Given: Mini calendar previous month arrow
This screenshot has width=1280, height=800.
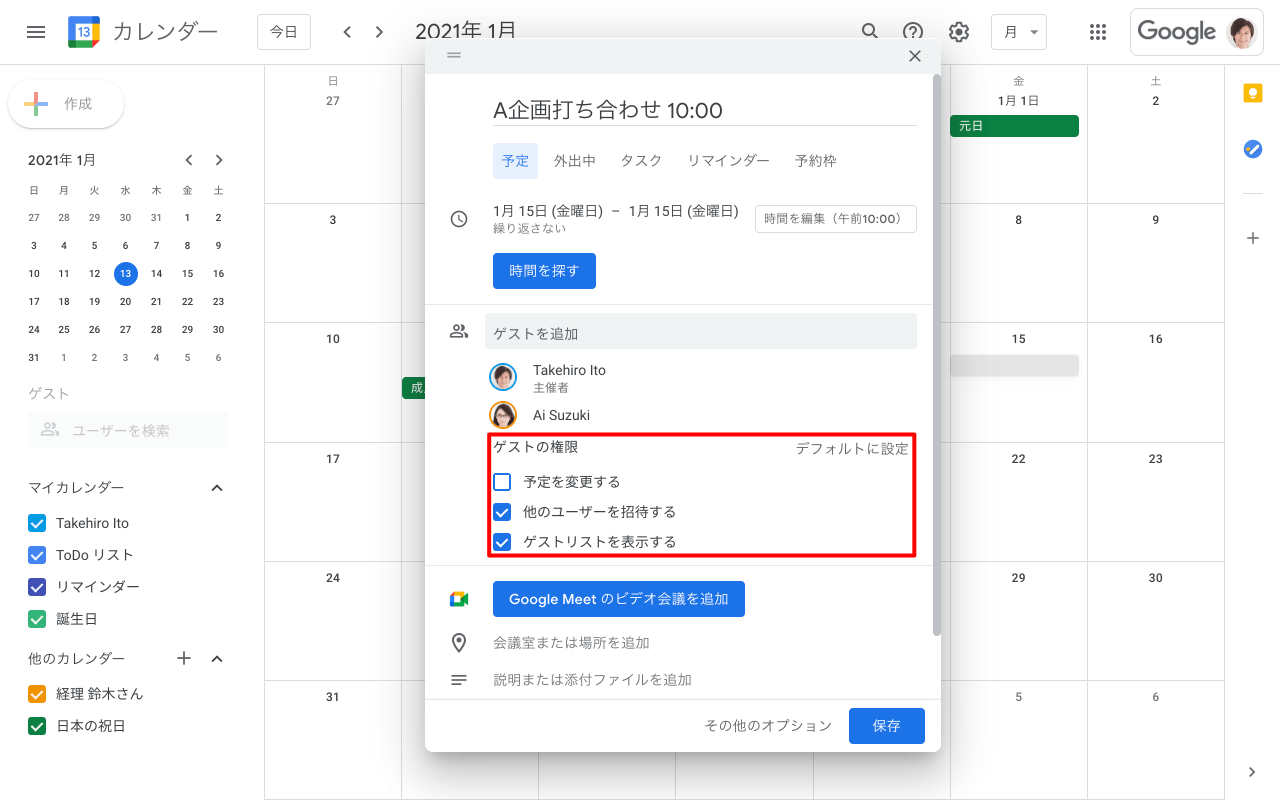Looking at the screenshot, I should point(188,160).
